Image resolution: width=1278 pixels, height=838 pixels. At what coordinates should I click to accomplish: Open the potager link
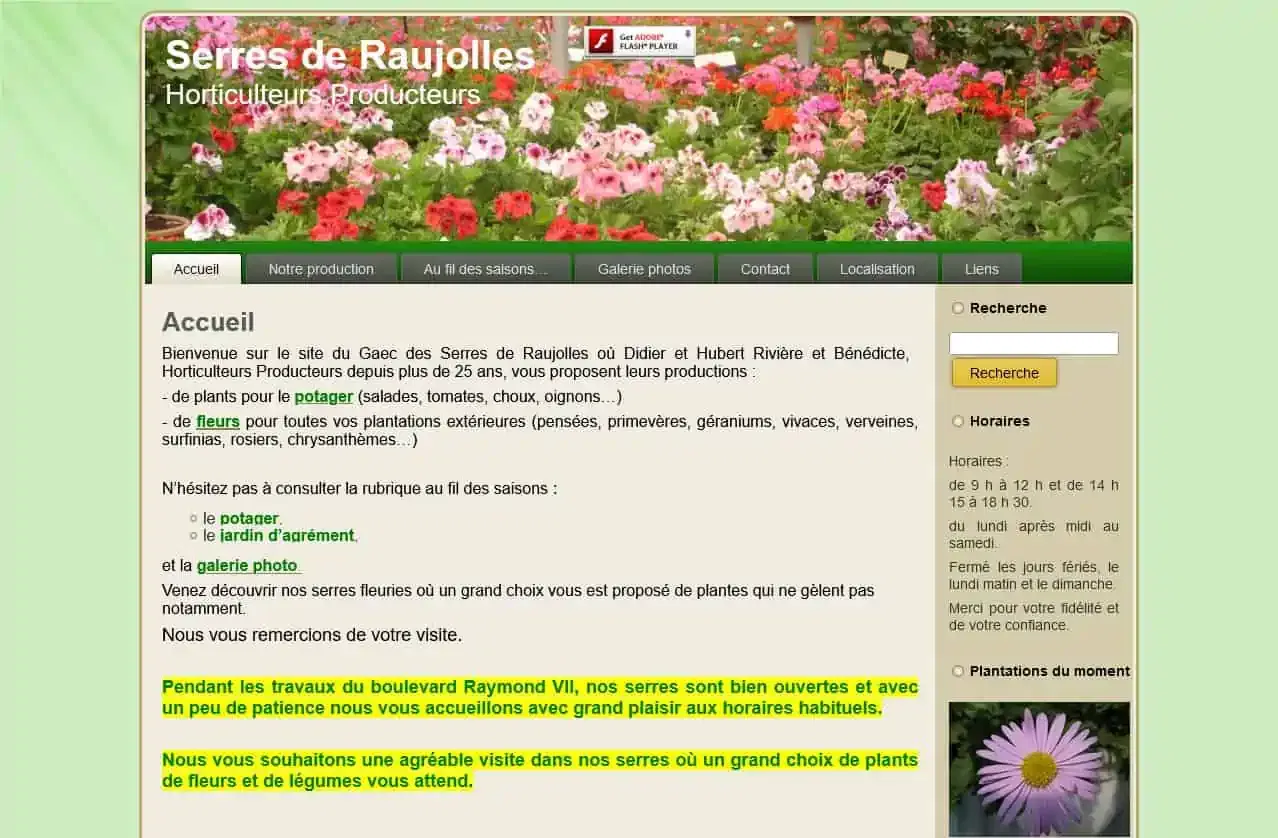[x=324, y=396]
